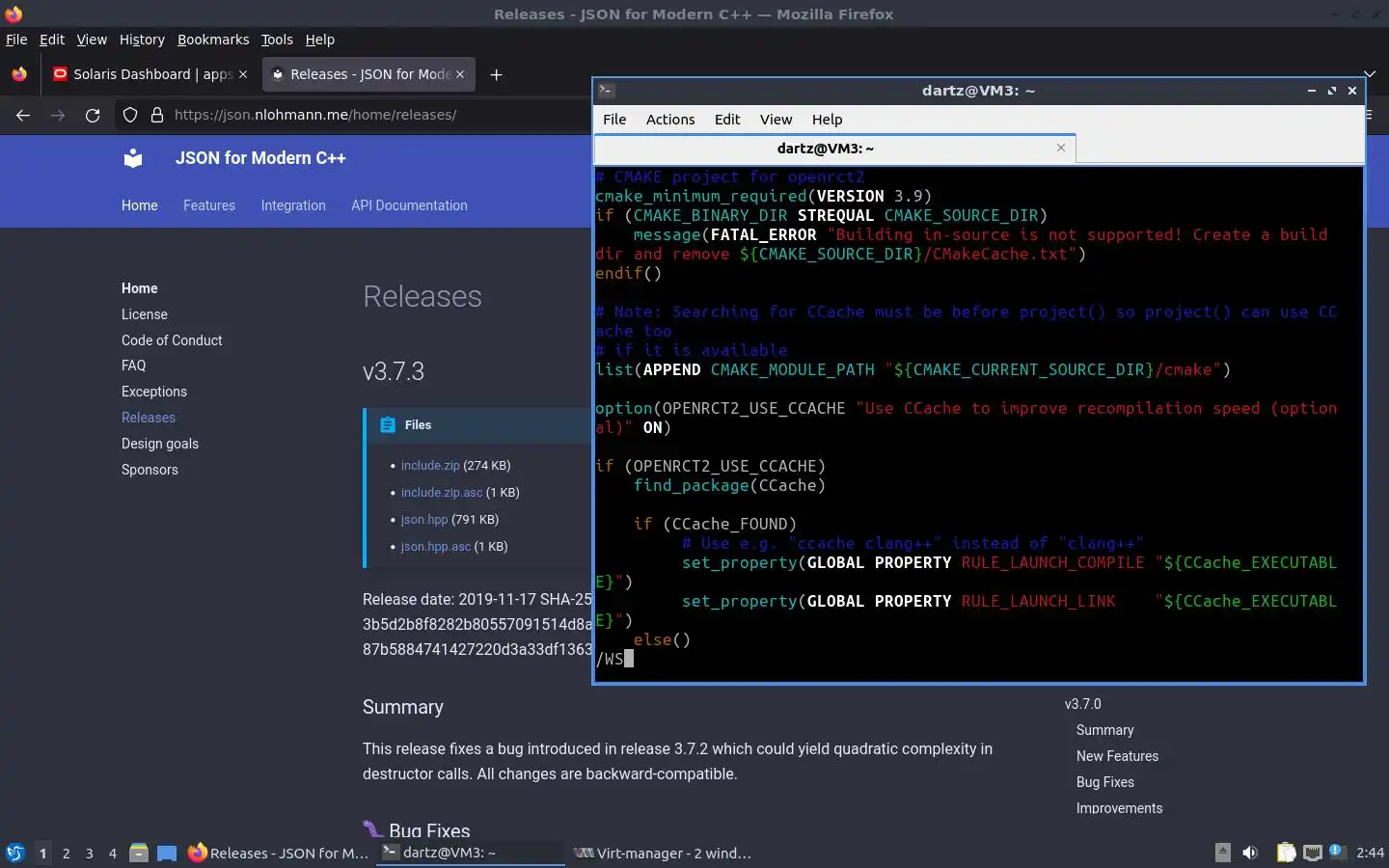
Task: Open the file manager taskbar icon
Action: (139, 853)
